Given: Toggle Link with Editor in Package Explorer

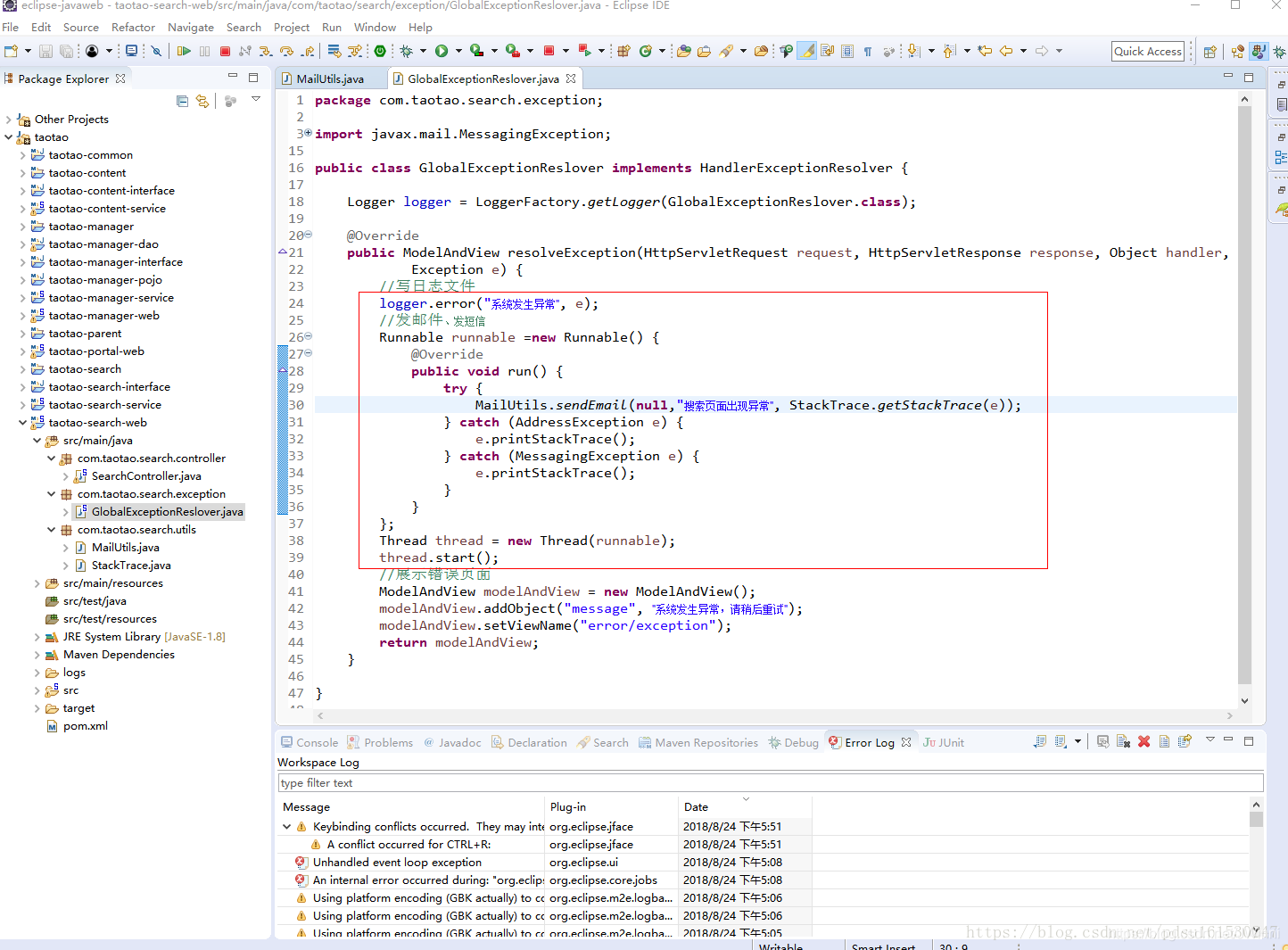Looking at the screenshot, I should [x=202, y=101].
